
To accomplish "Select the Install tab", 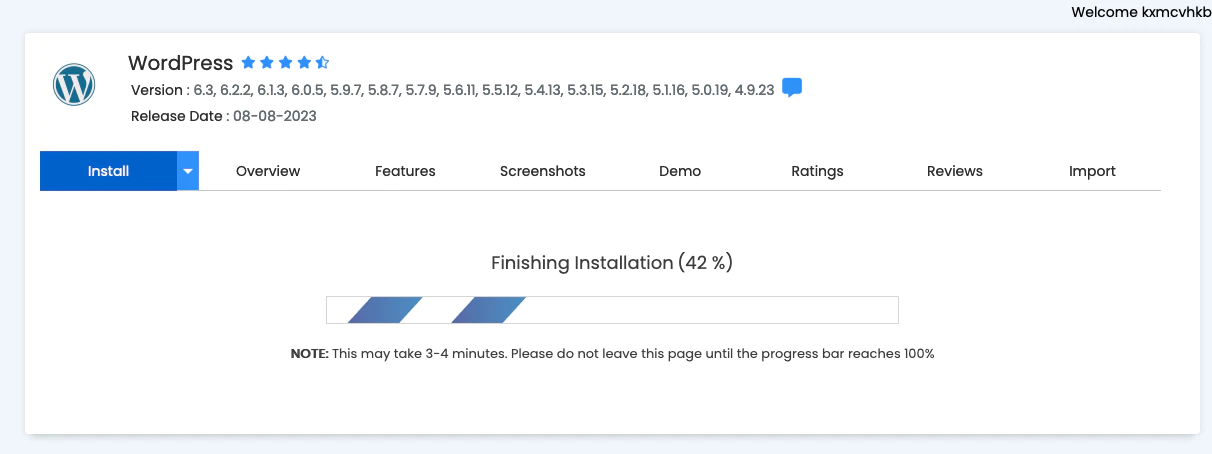I will point(108,171).
